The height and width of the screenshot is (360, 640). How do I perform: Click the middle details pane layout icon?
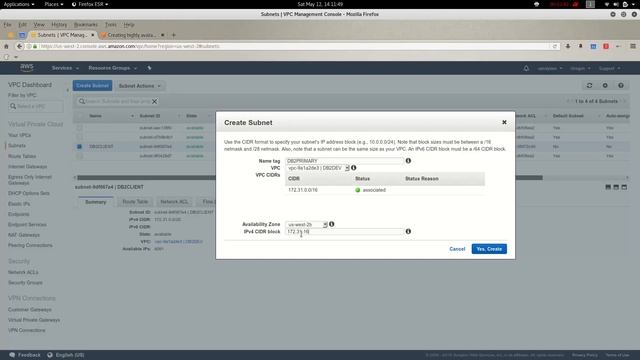(616, 187)
